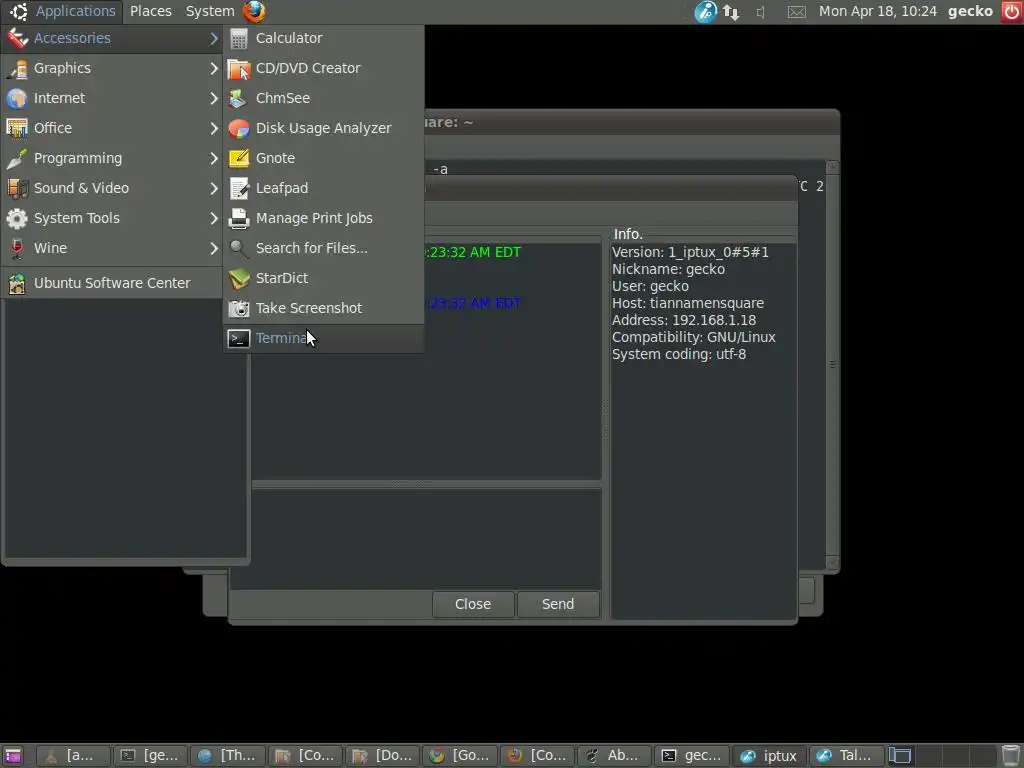Click the System Tools gear icon
1024x768 pixels.
coord(17,219)
